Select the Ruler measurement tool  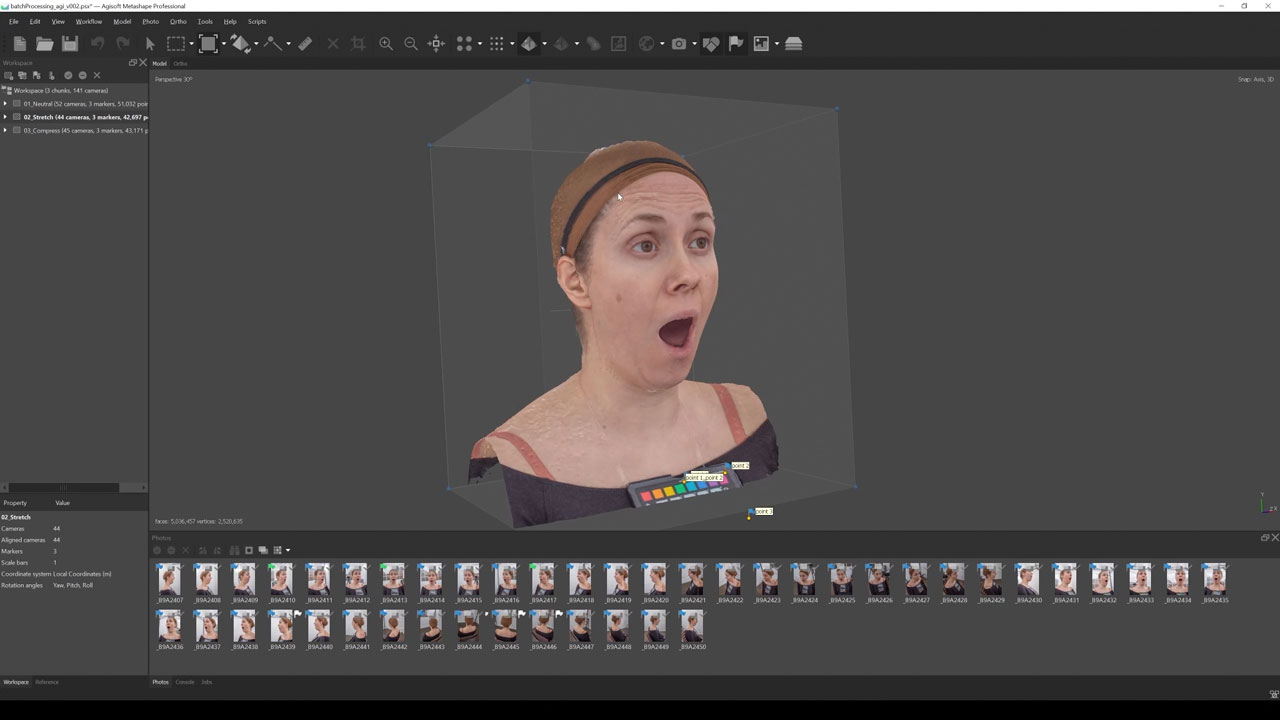[x=305, y=44]
